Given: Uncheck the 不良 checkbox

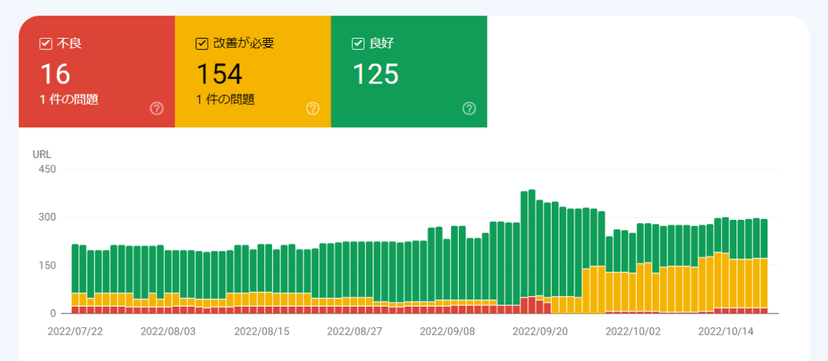Looking at the screenshot, I should tap(45, 44).
